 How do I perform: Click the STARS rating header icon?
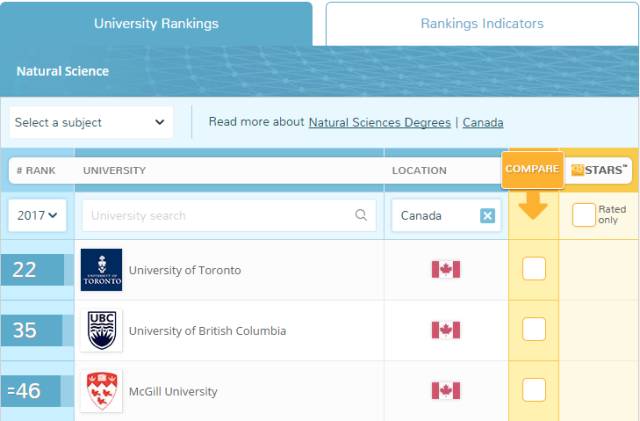pos(578,170)
